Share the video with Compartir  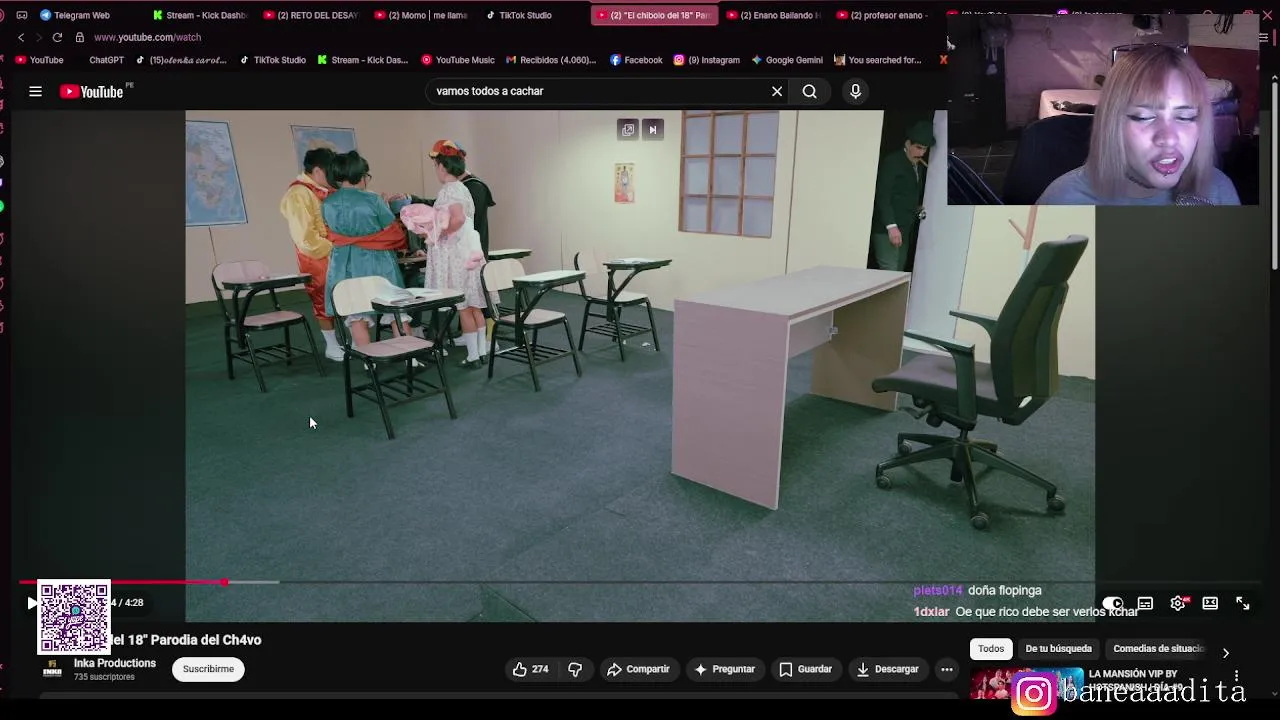click(638, 669)
